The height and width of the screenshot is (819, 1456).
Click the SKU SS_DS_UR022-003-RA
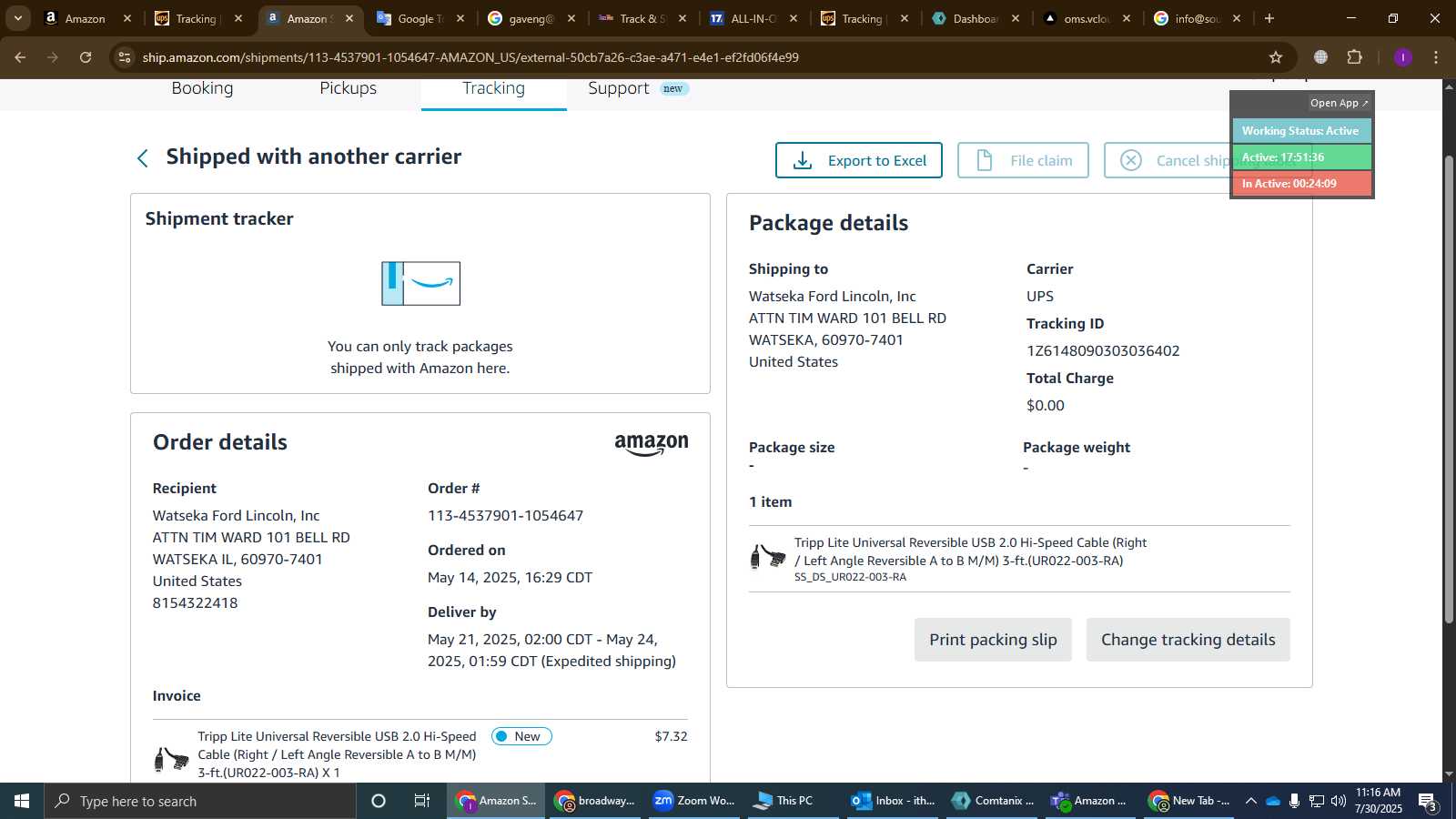click(850, 577)
